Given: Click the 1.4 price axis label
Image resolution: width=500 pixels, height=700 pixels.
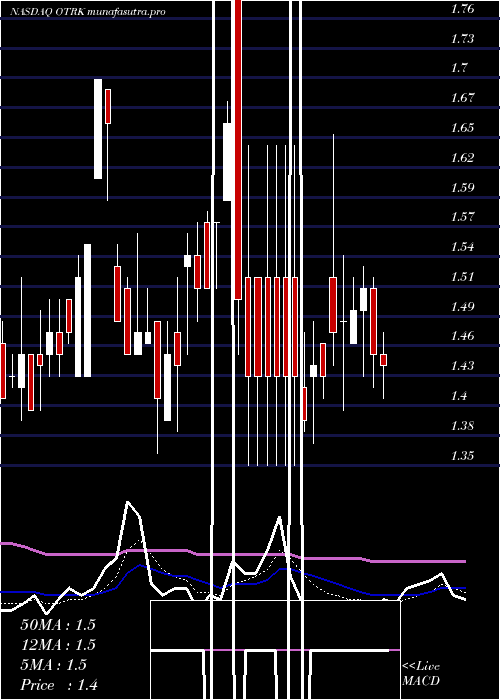Looking at the screenshot, I should [x=459, y=396].
